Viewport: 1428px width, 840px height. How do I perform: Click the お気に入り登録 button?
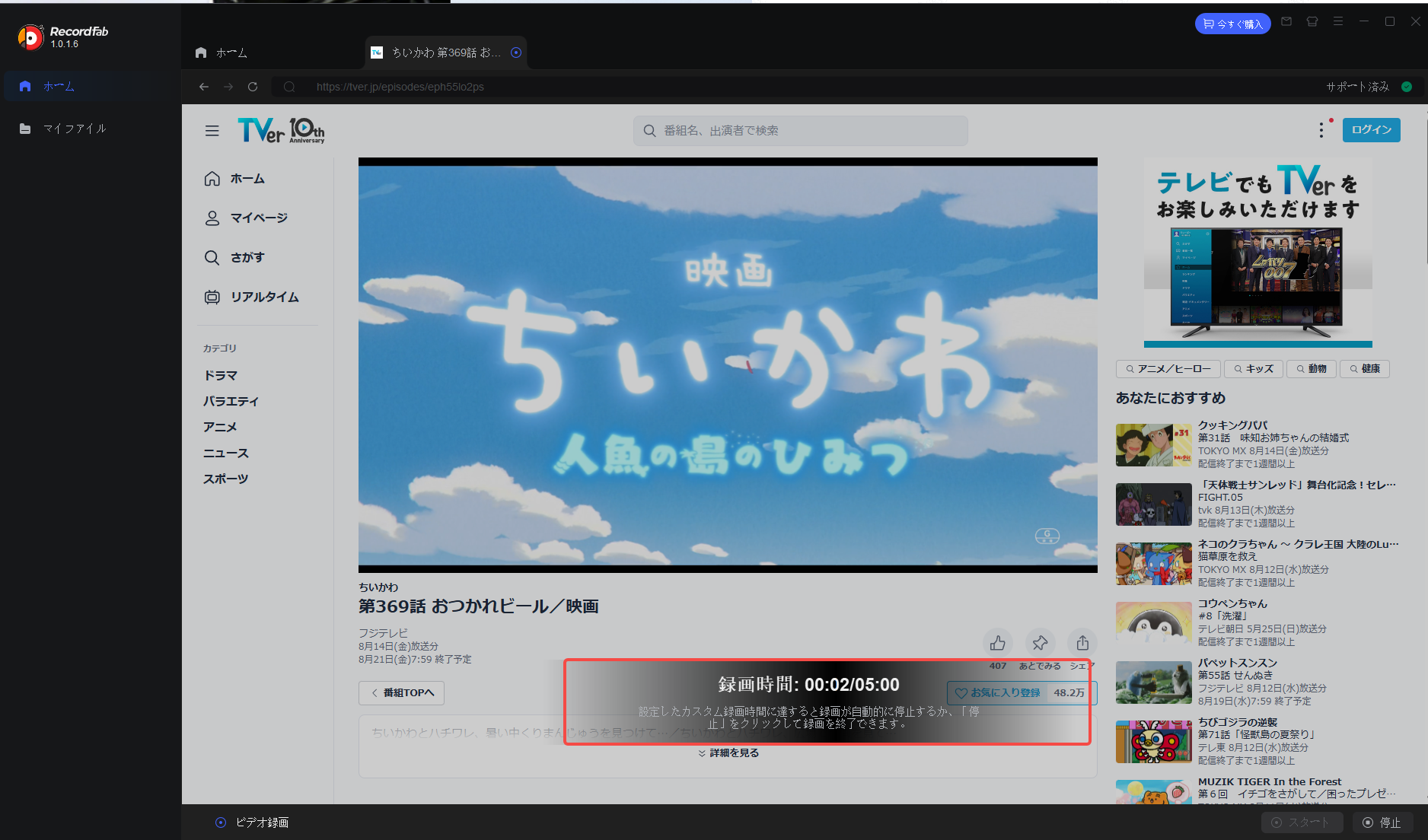(1022, 693)
